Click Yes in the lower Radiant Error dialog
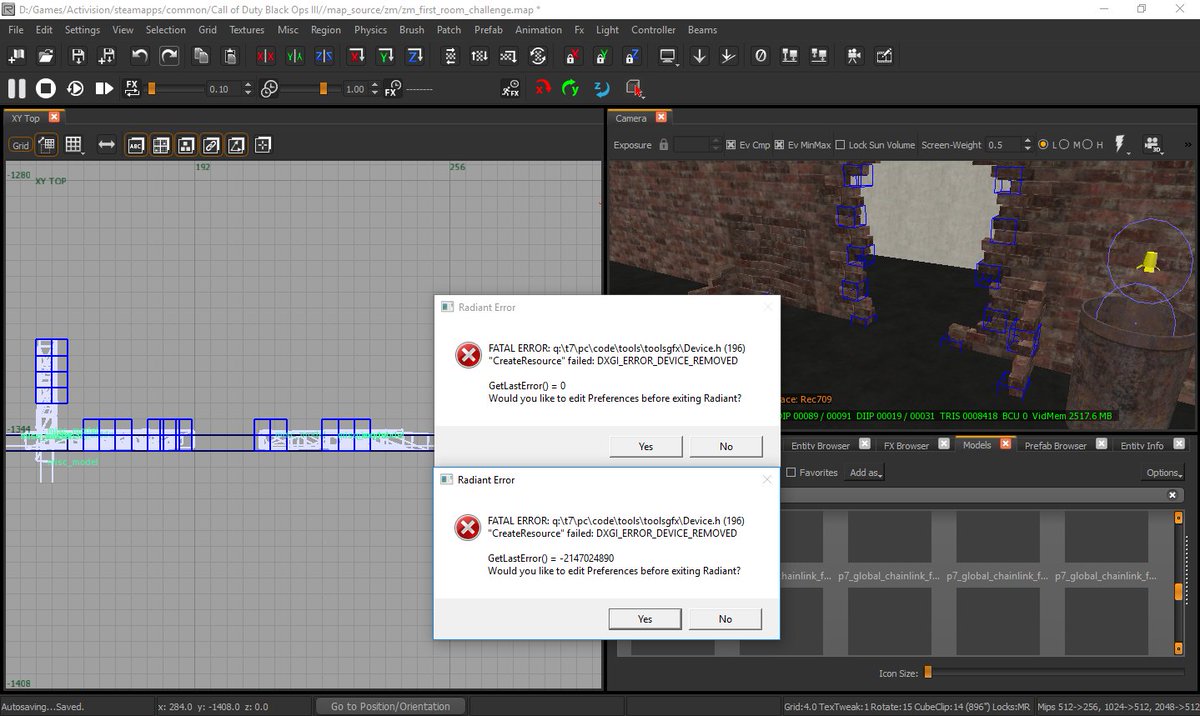The image size is (1200, 716). point(645,619)
